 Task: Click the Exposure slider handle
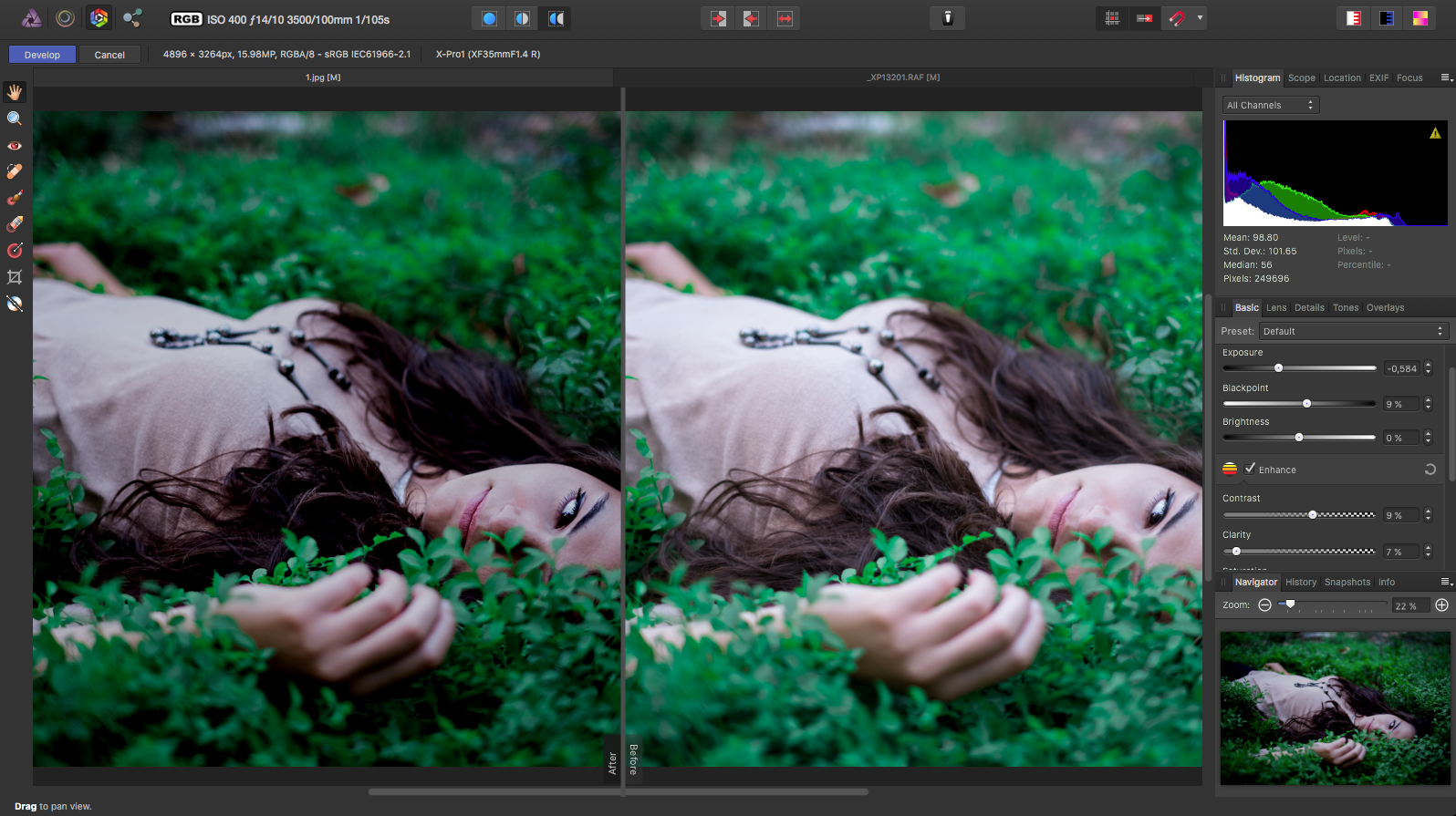[1278, 368]
